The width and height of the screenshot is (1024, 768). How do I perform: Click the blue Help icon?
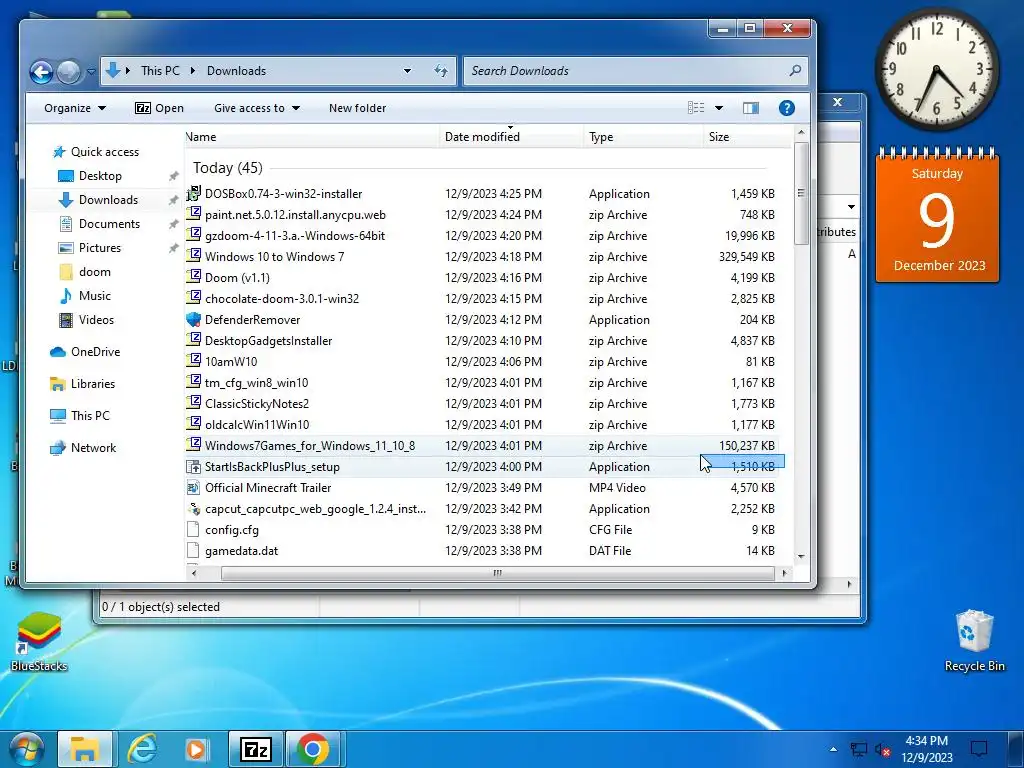(x=787, y=108)
